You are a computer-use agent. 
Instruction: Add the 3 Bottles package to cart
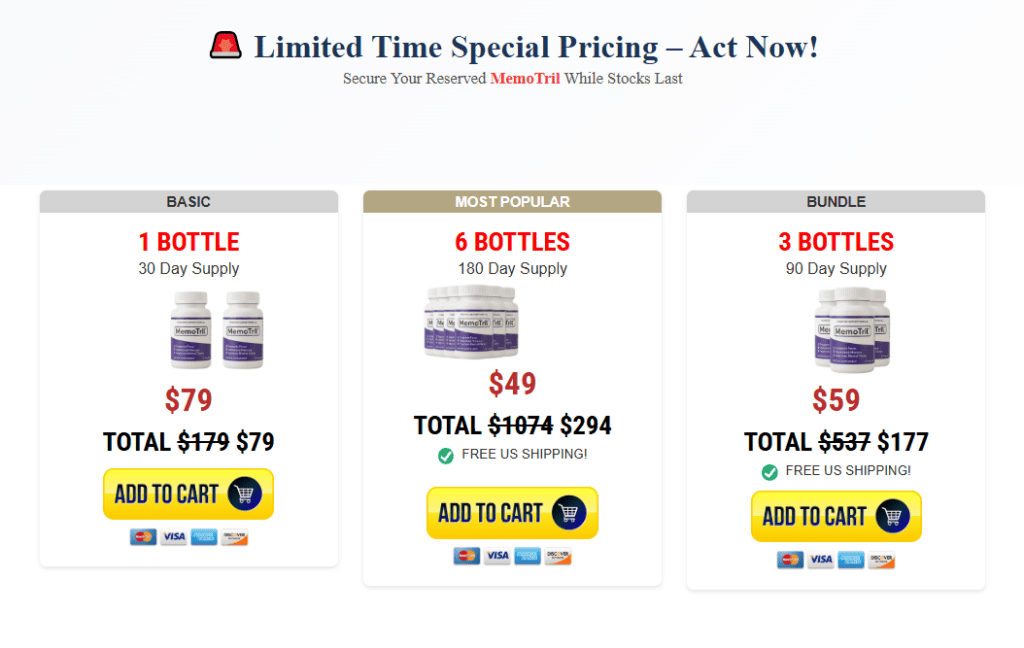click(x=836, y=516)
